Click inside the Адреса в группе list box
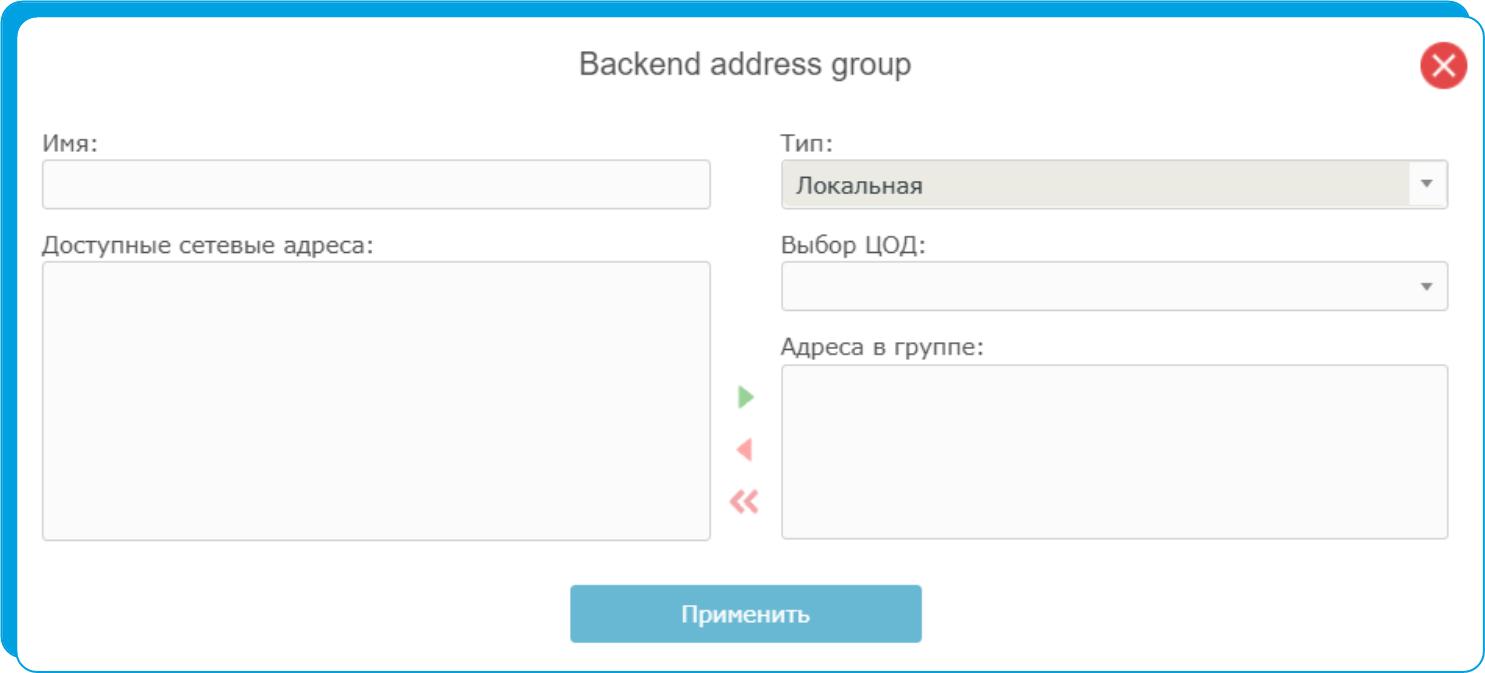The image size is (1485, 673). pos(1114,452)
